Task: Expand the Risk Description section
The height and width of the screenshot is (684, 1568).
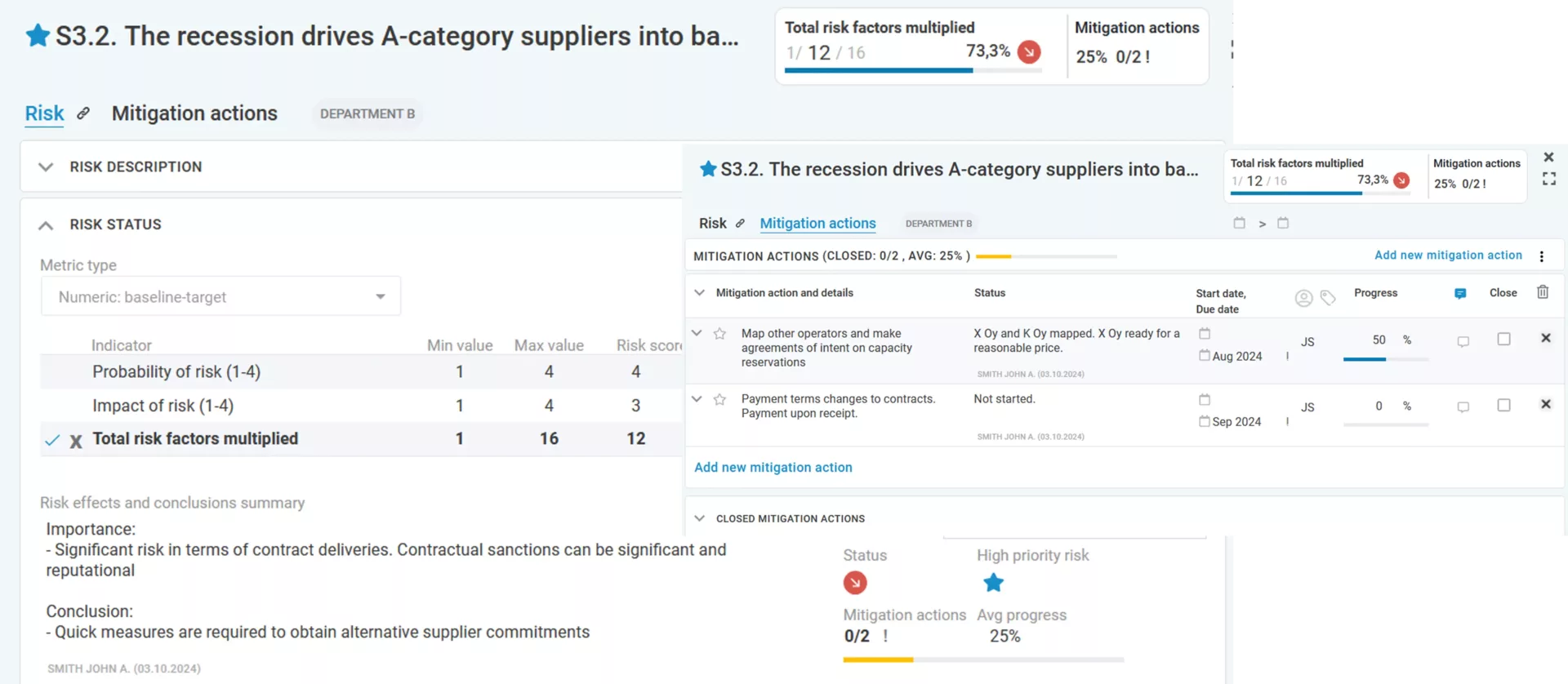Action: click(46, 167)
